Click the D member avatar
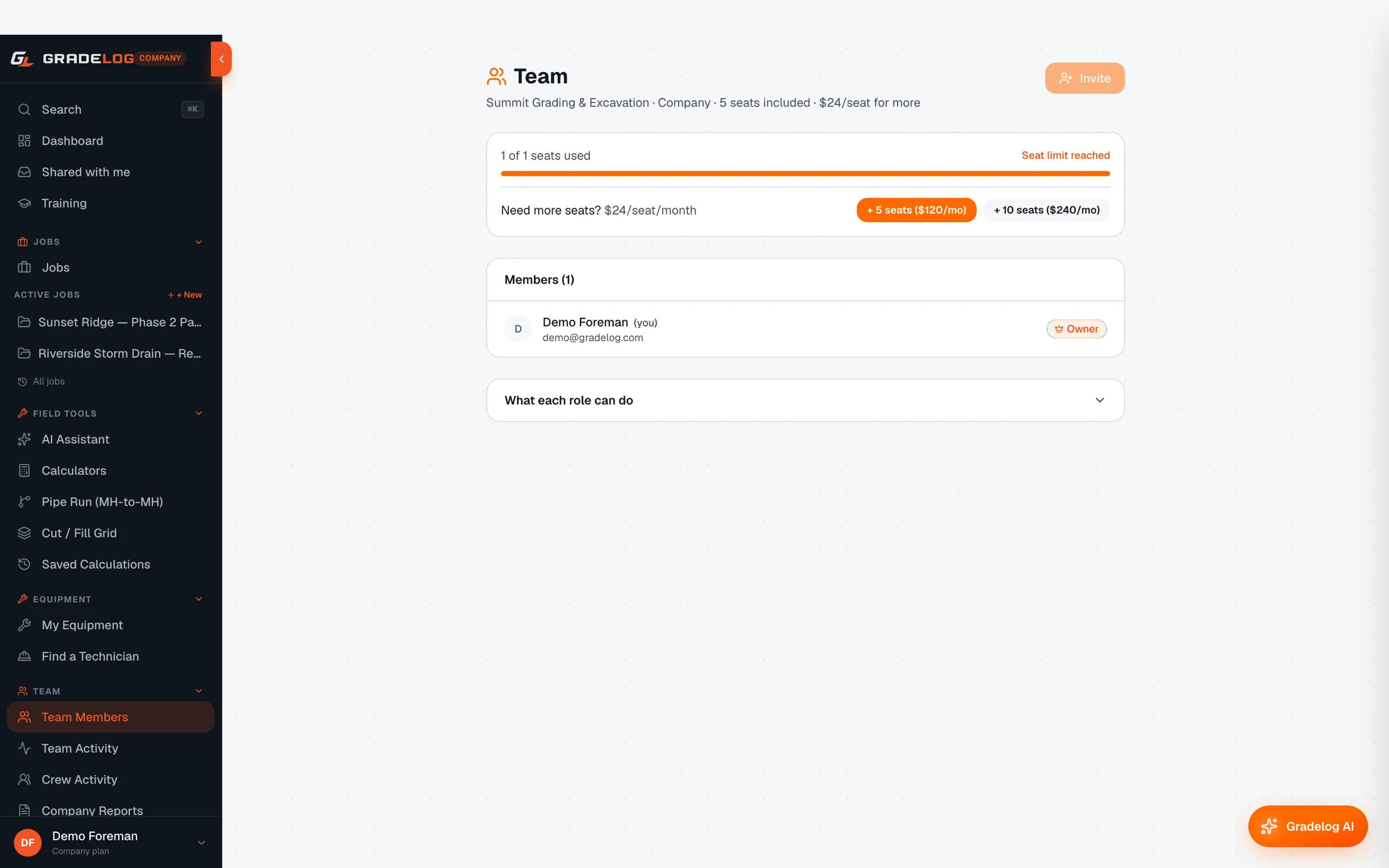Viewport: 1389px width, 868px height. click(517, 329)
